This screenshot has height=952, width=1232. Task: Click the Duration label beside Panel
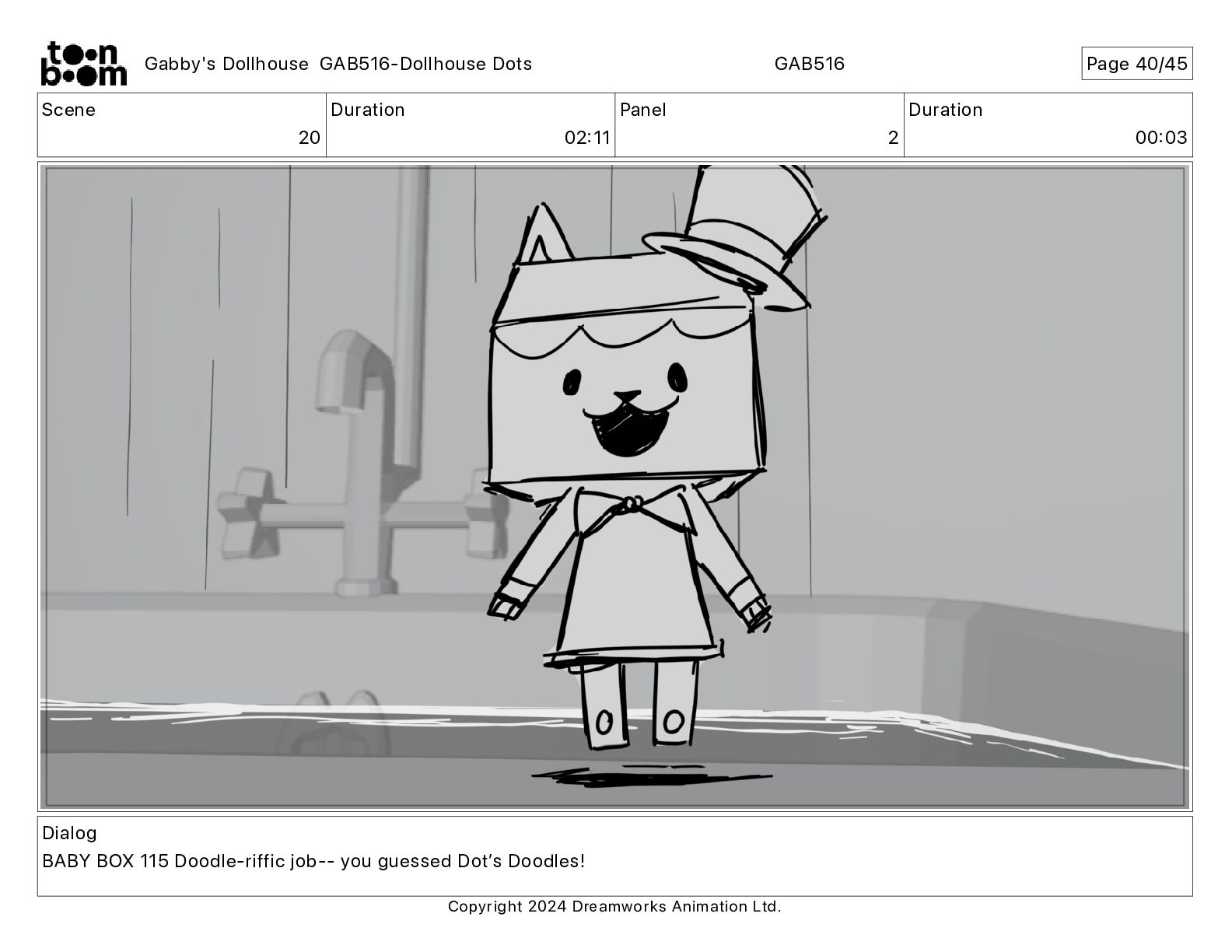click(x=946, y=110)
